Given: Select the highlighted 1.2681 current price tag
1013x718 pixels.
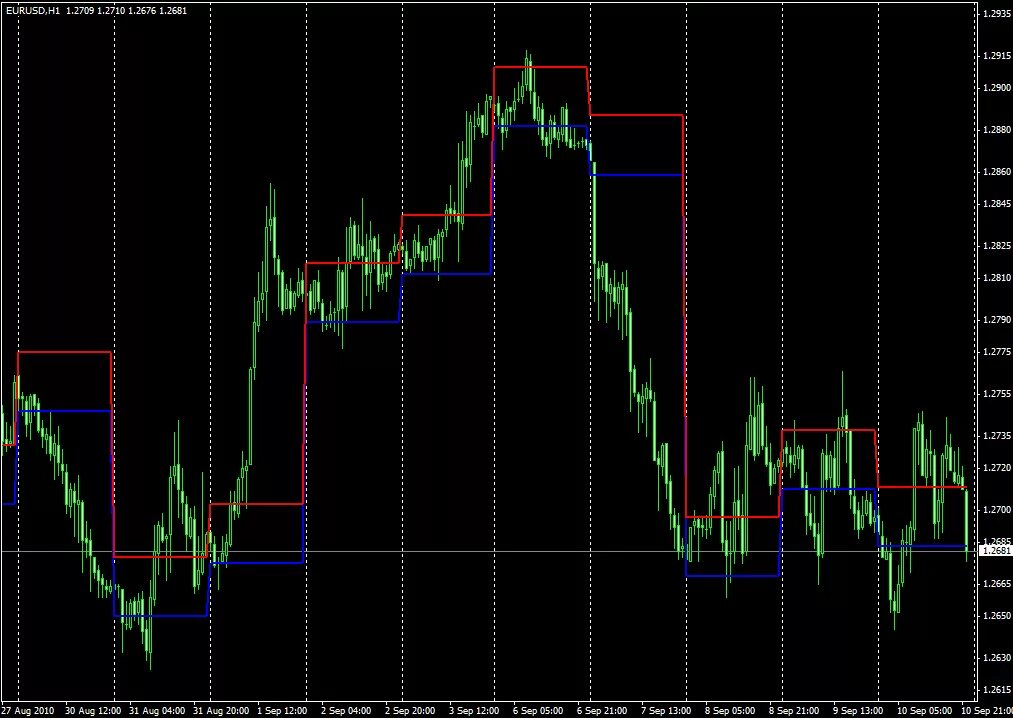Looking at the screenshot, I should [996, 551].
